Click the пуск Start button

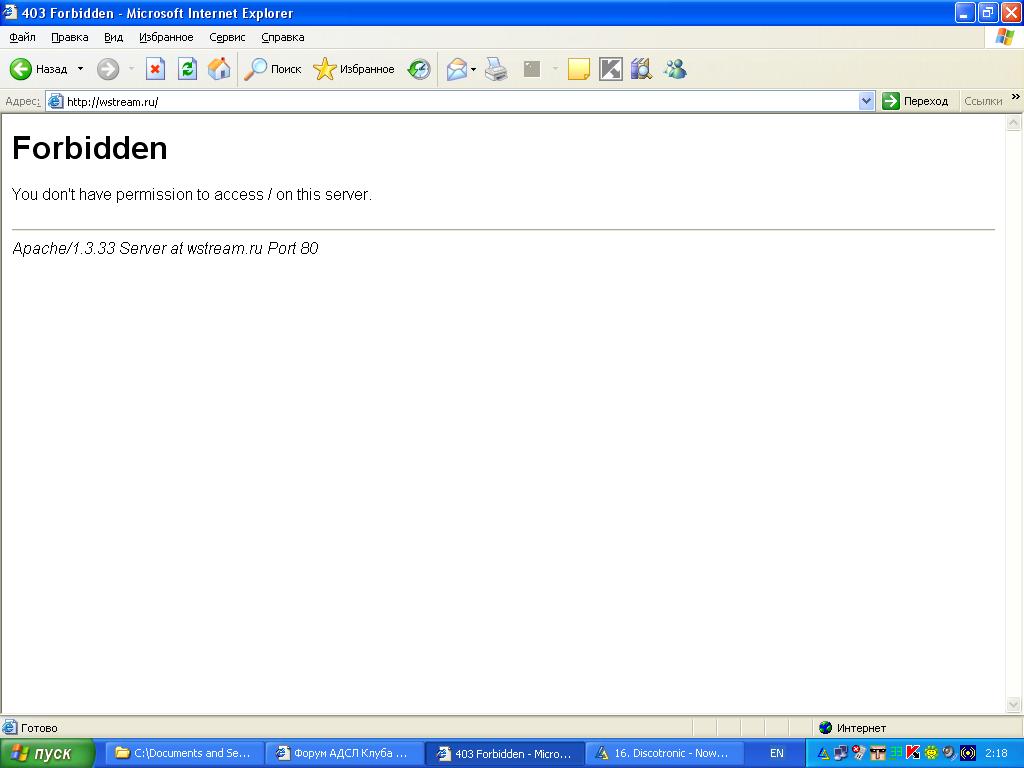[47, 753]
